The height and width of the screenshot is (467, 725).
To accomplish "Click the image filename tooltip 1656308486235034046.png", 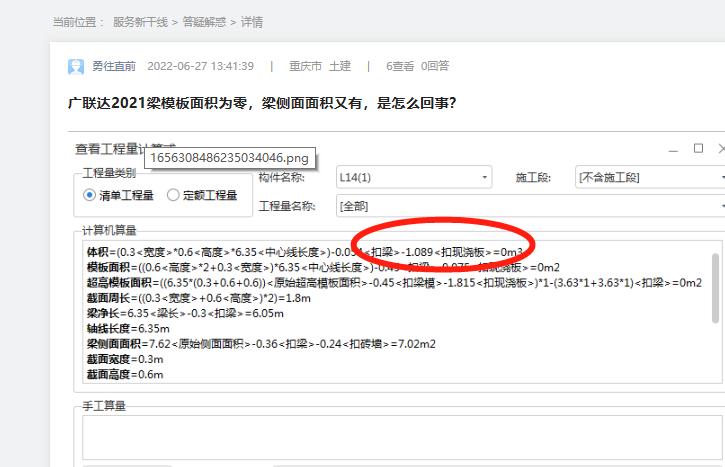I will (x=230, y=158).
